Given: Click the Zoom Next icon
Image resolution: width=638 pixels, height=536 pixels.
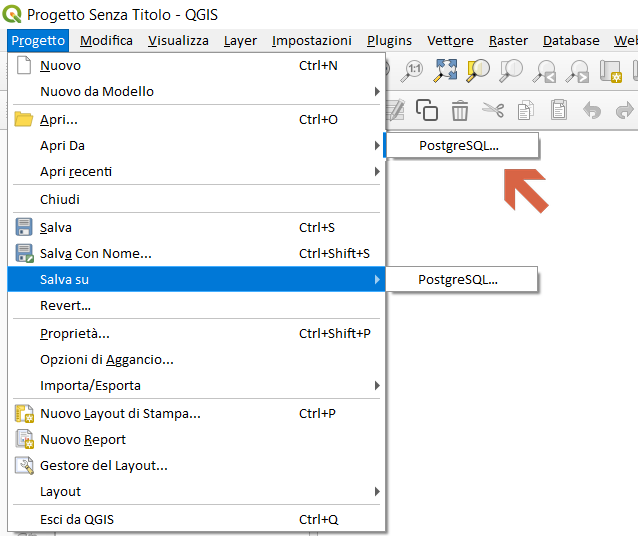Looking at the screenshot, I should [577, 70].
